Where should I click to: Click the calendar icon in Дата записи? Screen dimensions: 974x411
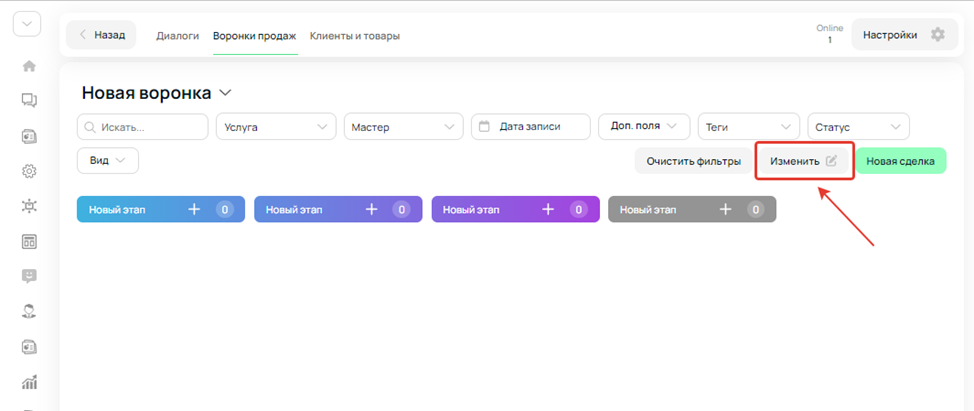coord(485,126)
